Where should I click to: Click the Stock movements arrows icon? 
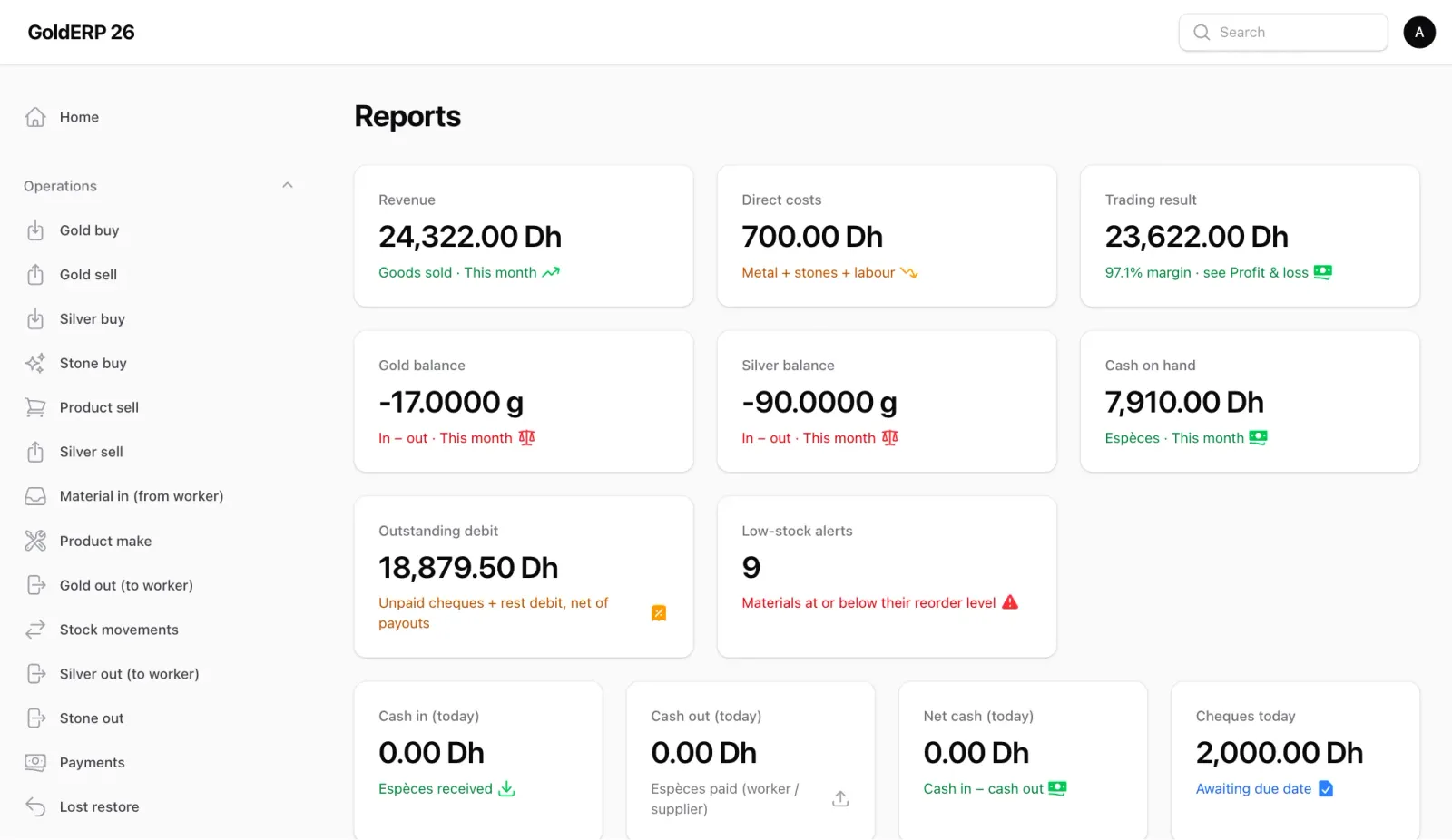(35, 630)
